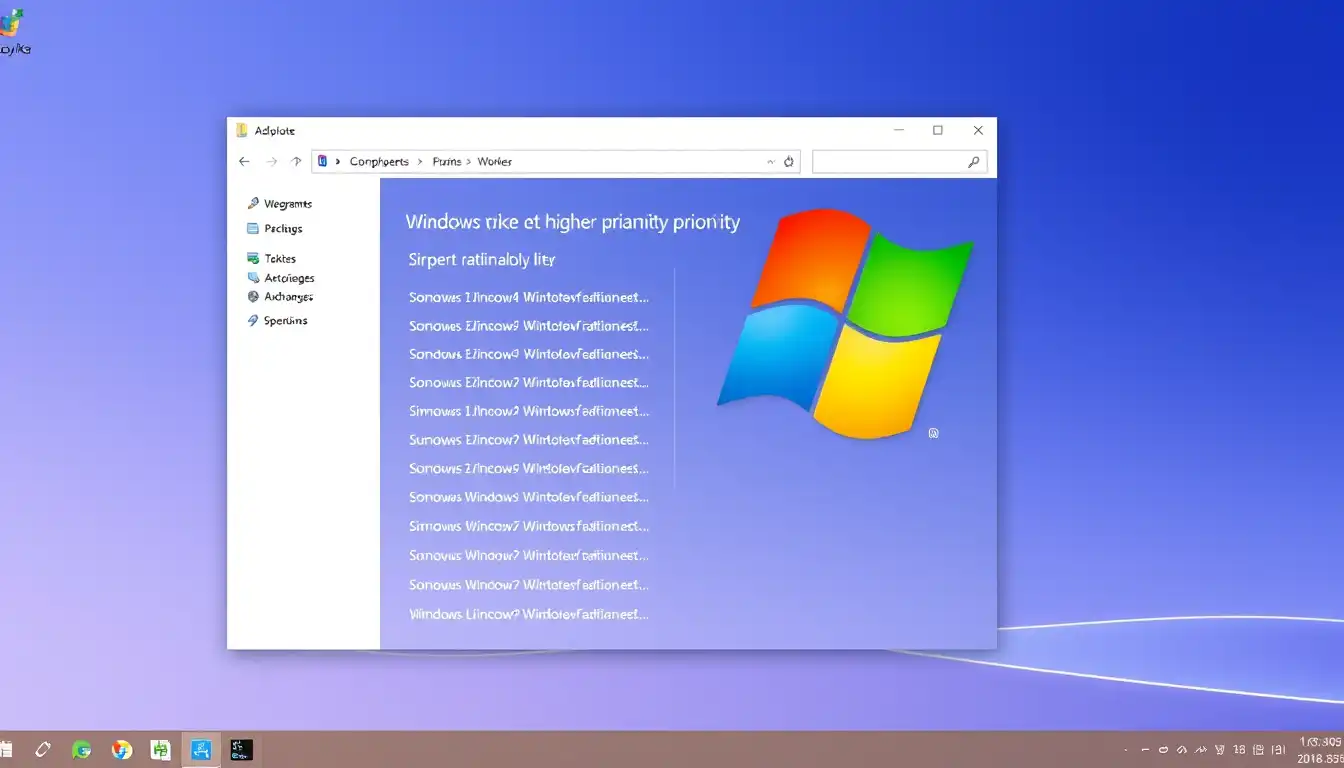Click the highlighted blue taskbar app icon
Image resolution: width=1344 pixels, height=768 pixels.
201,749
